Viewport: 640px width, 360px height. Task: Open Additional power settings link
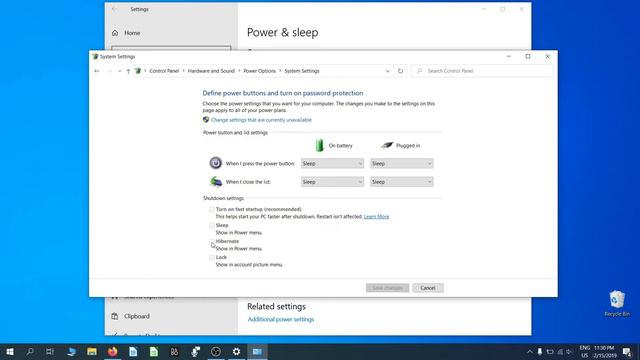pyautogui.click(x=281, y=320)
